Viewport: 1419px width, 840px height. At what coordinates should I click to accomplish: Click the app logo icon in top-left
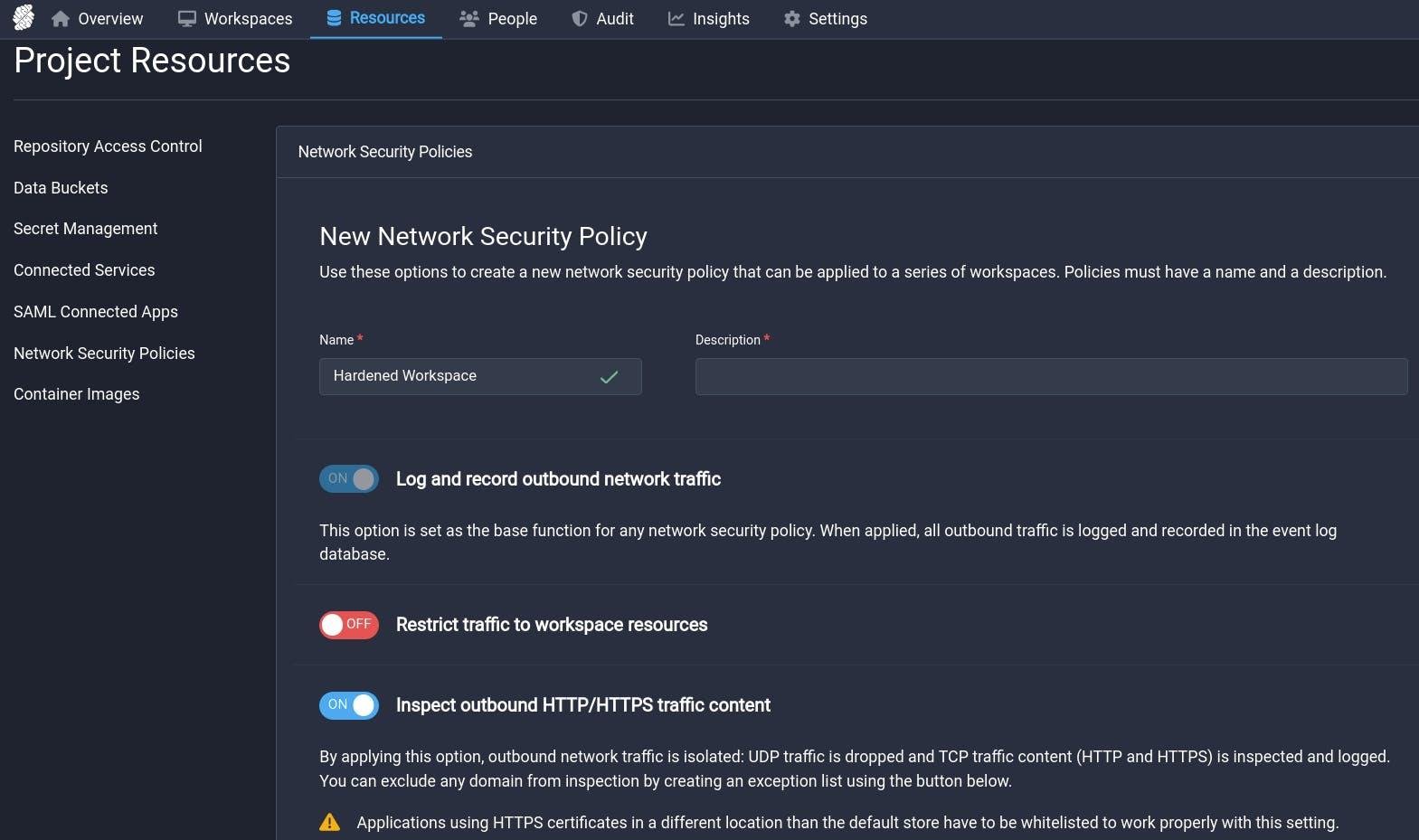(x=24, y=17)
